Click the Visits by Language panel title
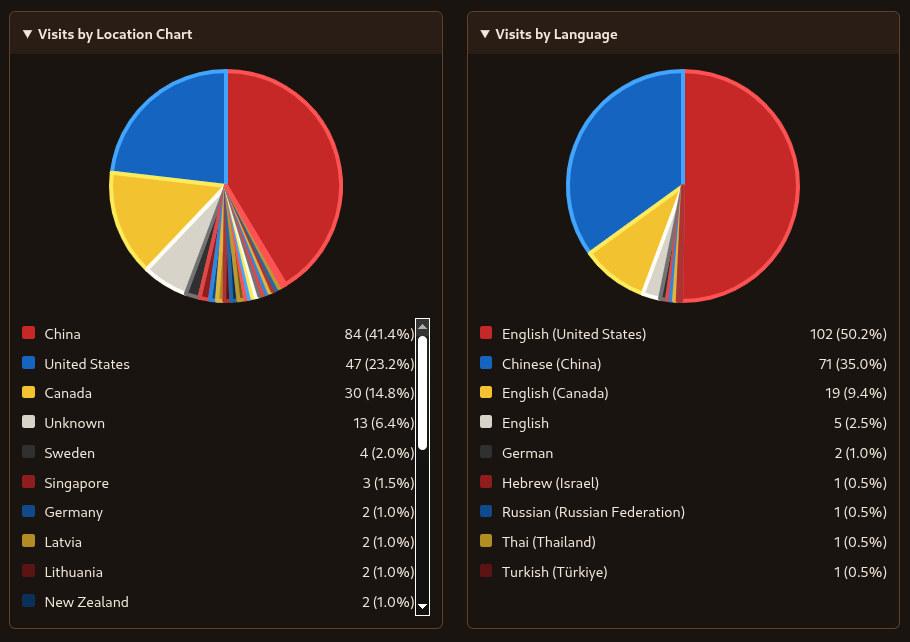The image size is (910, 642). click(x=556, y=34)
